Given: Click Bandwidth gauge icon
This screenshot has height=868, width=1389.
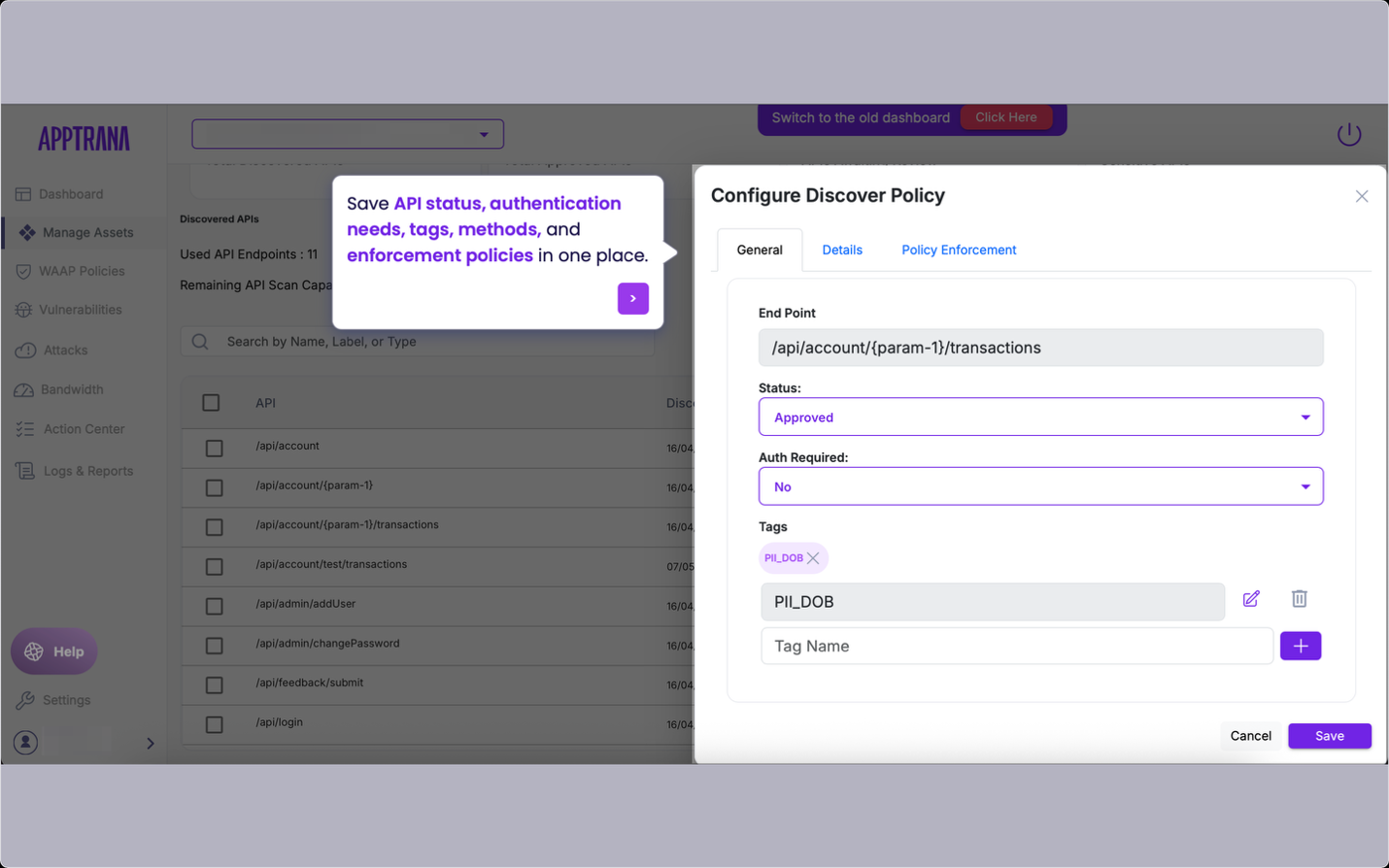Looking at the screenshot, I should tap(24, 389).
